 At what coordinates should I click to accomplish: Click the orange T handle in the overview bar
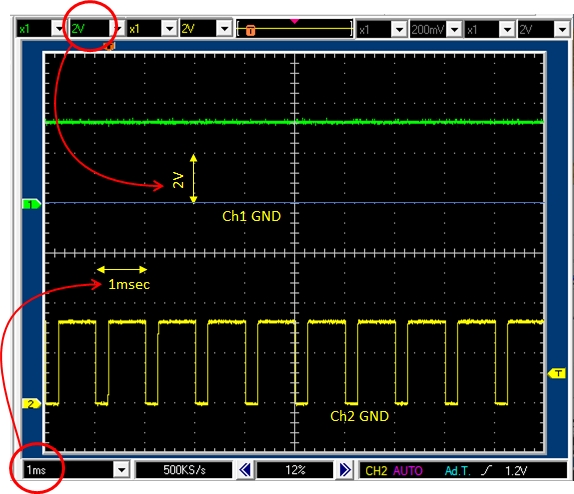[x=250, y=30]
